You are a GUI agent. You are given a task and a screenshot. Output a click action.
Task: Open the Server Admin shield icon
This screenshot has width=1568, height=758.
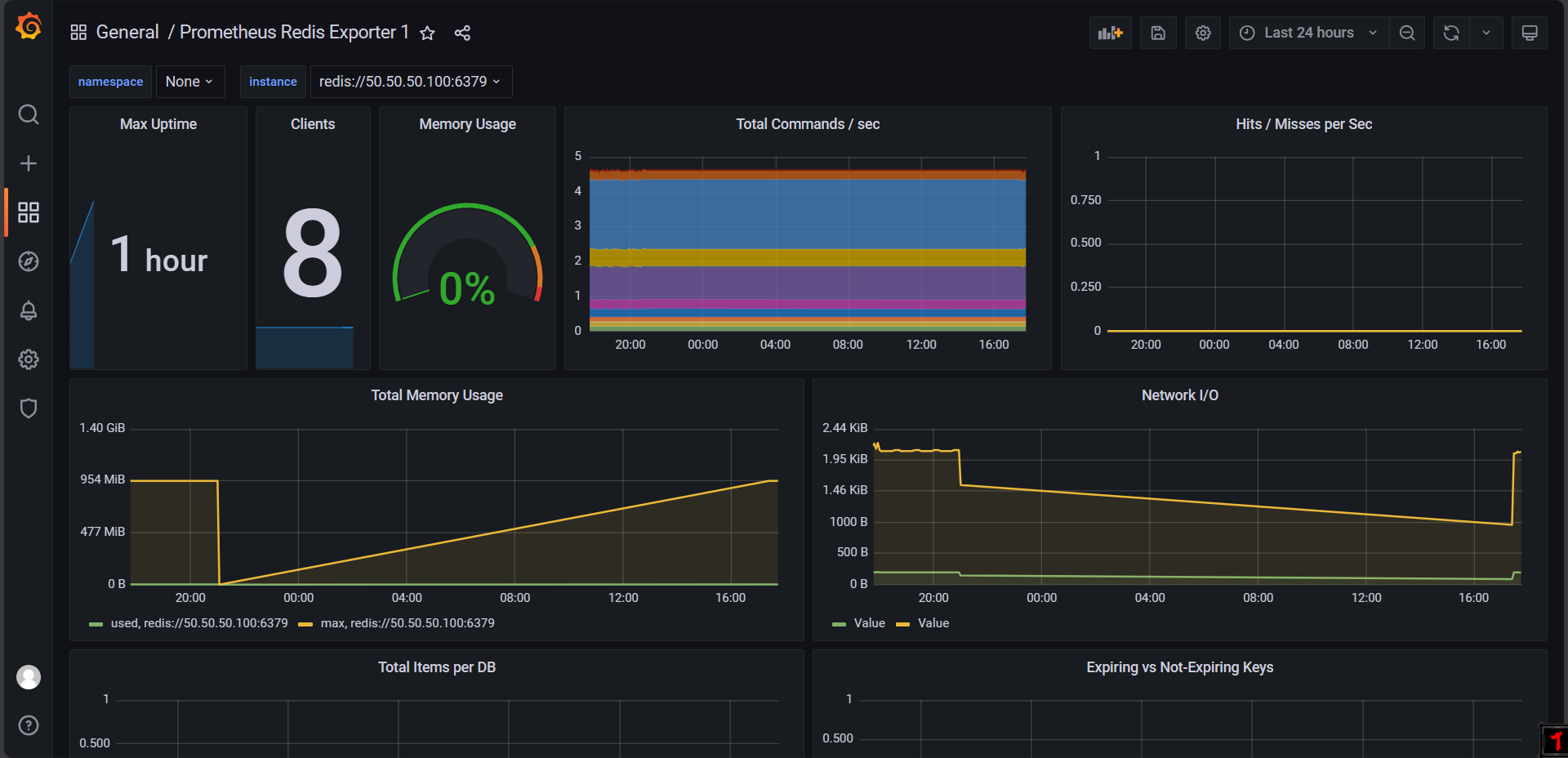click(29, 408)
